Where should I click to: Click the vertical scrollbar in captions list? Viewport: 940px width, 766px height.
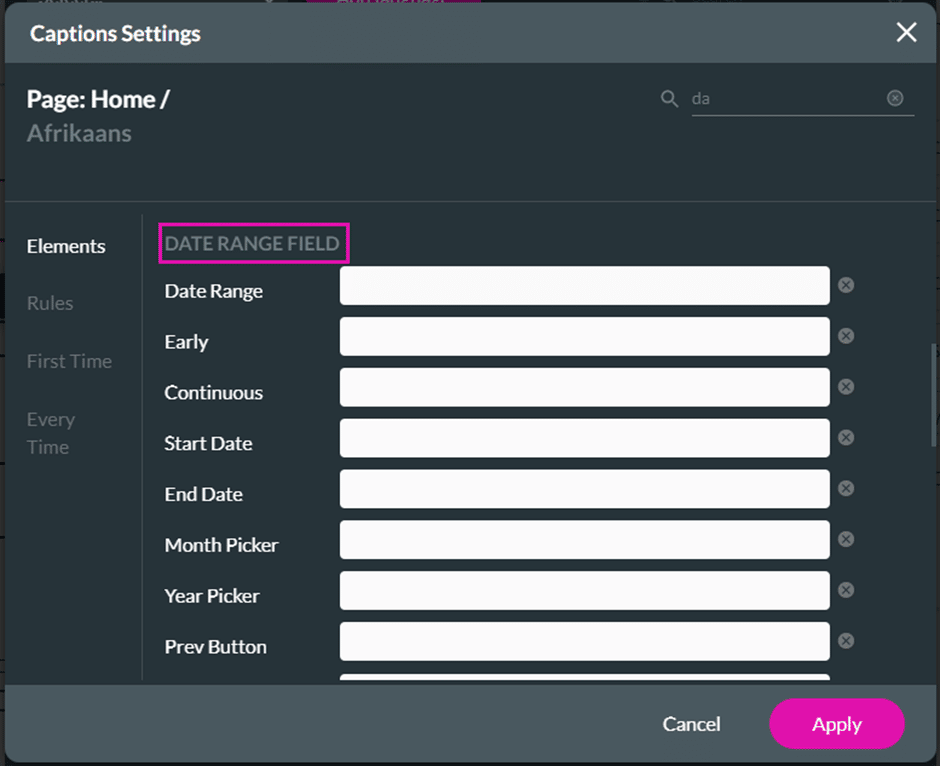[x=934, y=395]
